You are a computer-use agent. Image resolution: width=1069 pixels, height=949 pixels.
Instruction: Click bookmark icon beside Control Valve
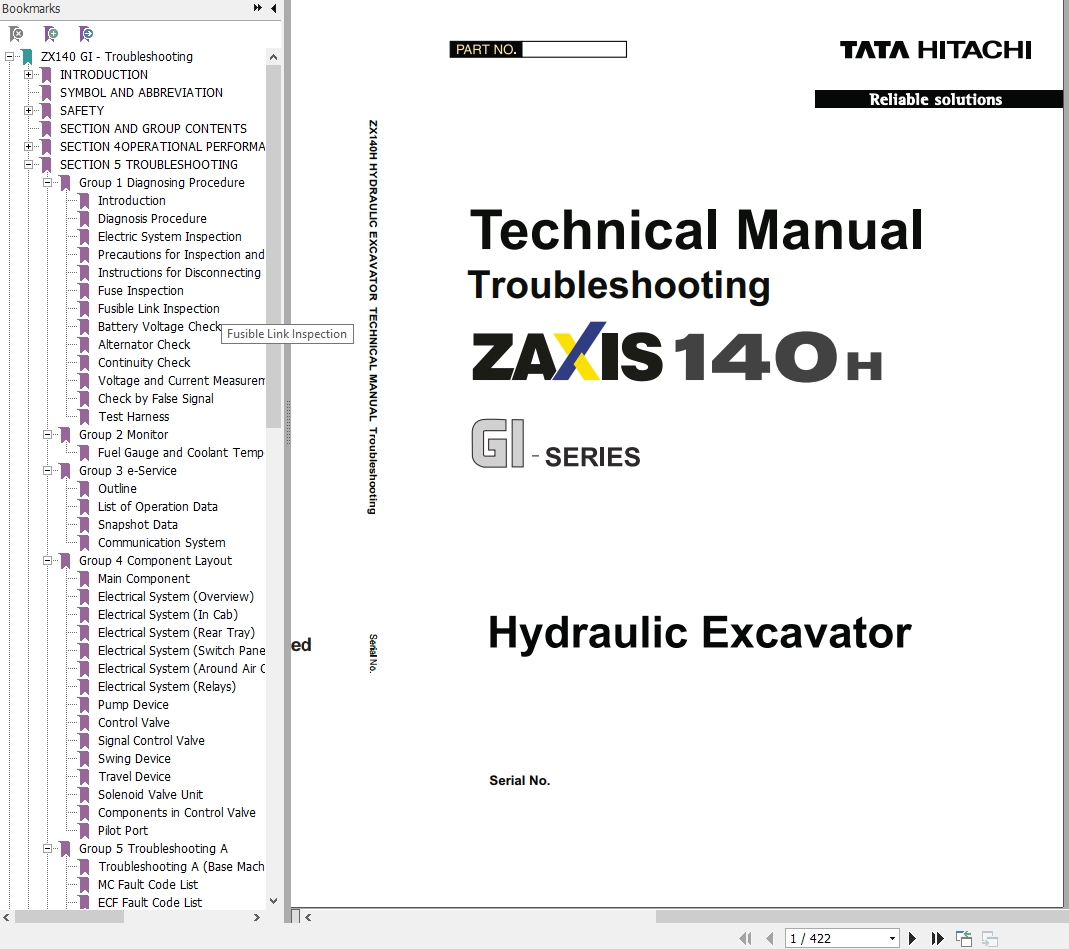click(85, 723)
